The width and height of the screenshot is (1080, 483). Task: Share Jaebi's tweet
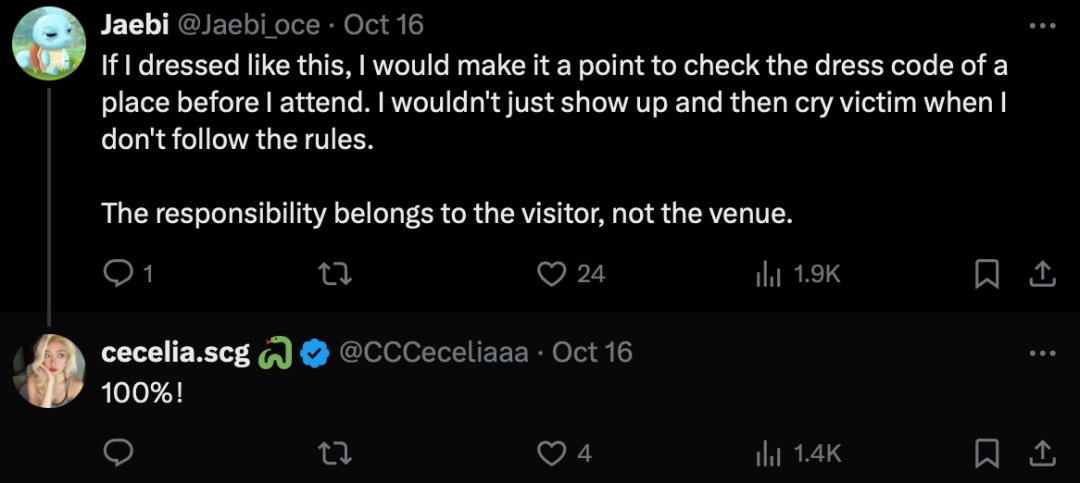(1041, 273)
